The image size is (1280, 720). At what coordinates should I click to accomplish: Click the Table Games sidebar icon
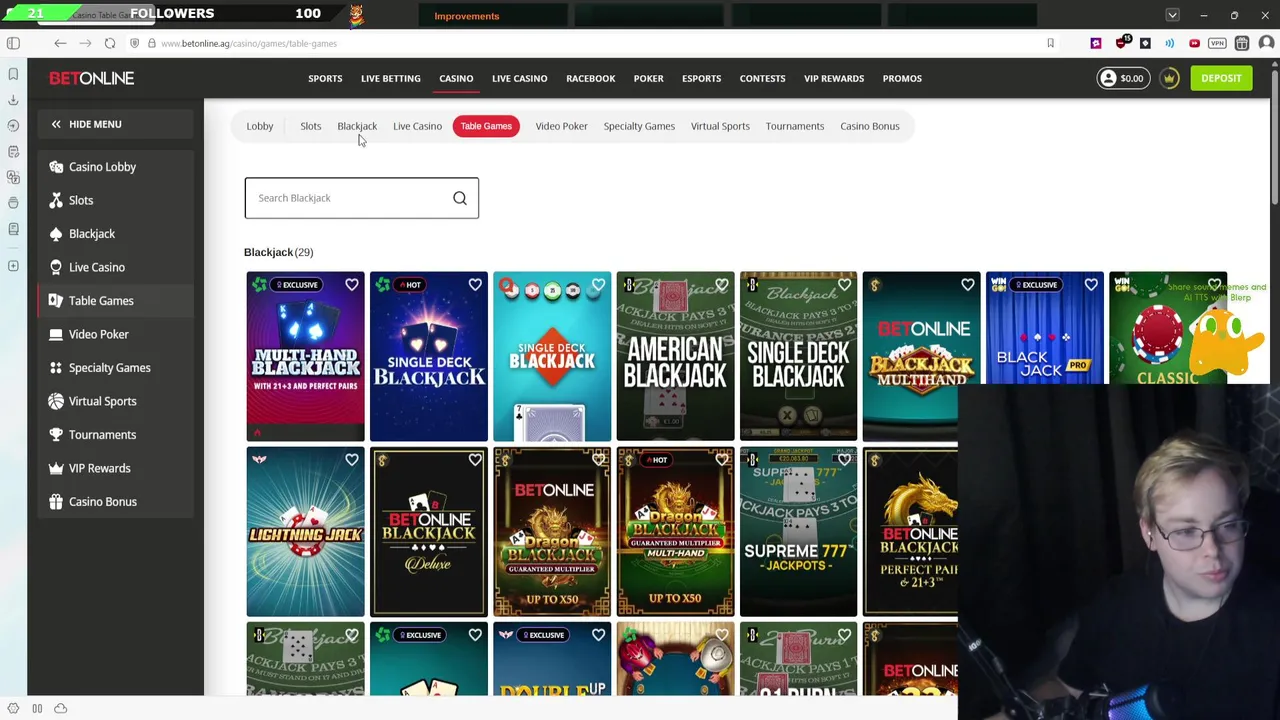pos(56,301)
